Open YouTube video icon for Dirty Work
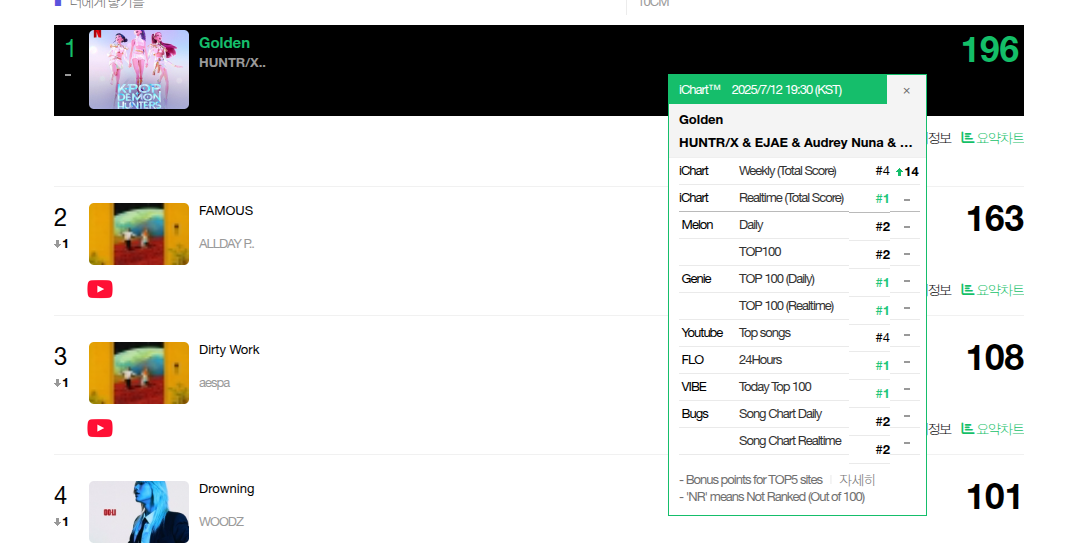1084x547 pixels. 100,428
